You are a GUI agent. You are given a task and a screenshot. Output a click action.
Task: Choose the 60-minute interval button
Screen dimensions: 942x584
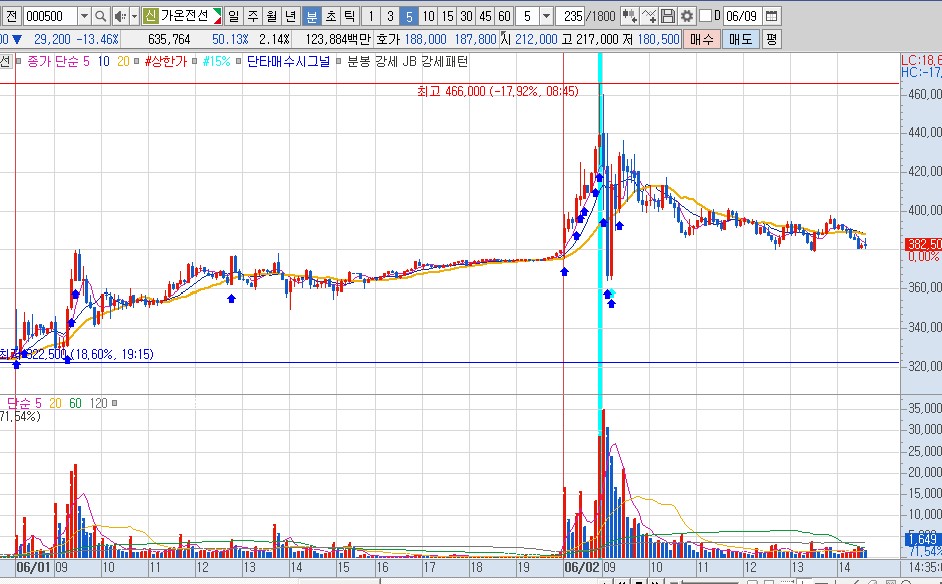coord(505,16)
